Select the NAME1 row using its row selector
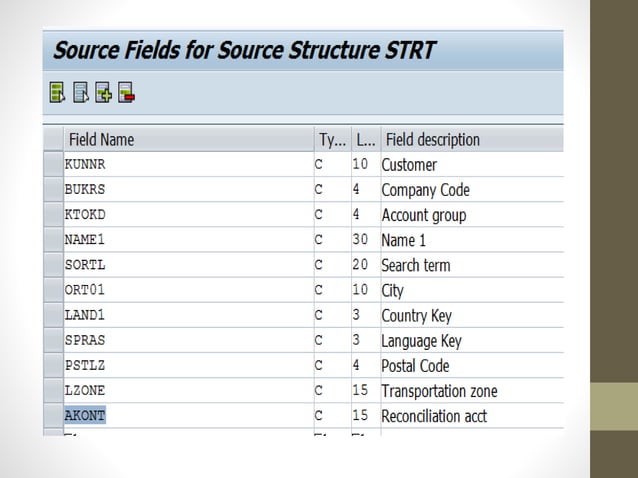This screenshot has height=478, width=638. (52, 240)
